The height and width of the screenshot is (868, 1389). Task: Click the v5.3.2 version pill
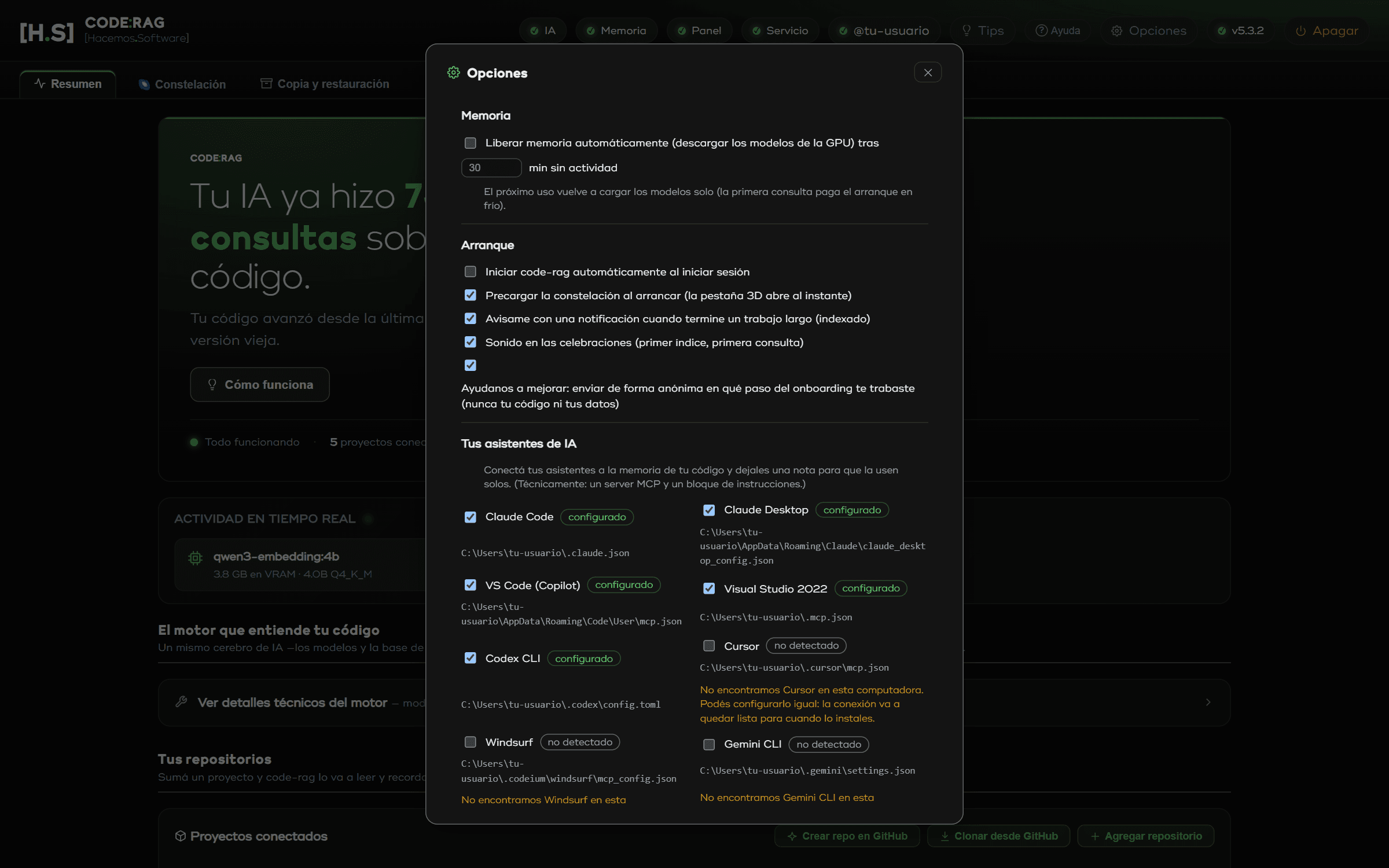1240,31
